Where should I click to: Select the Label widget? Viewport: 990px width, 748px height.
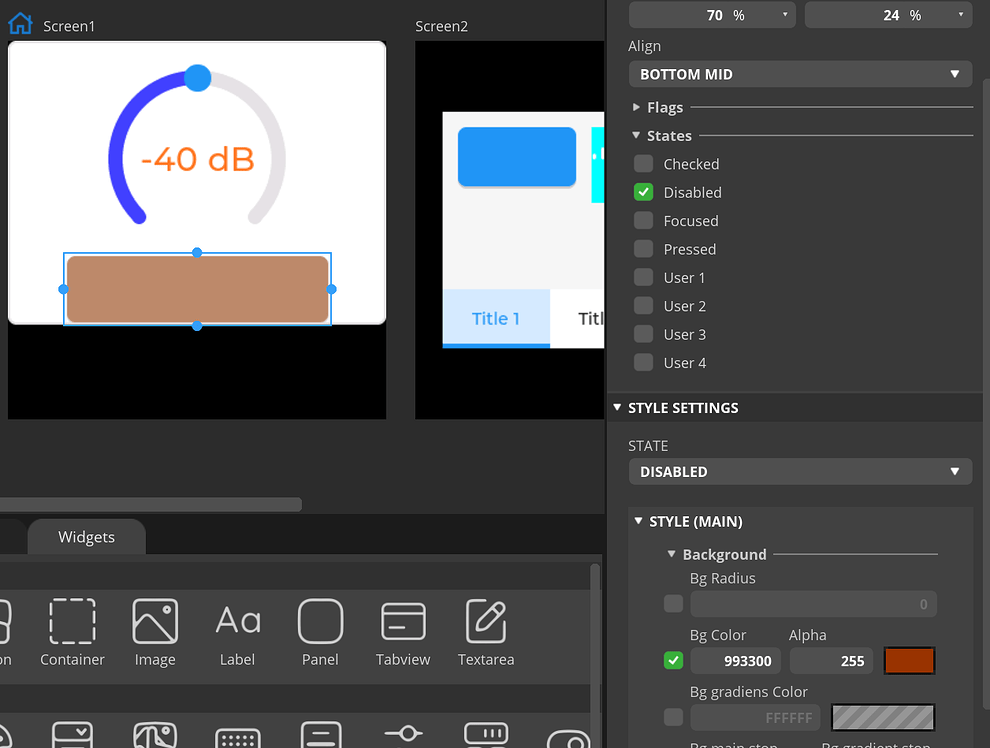coord(238,631)
